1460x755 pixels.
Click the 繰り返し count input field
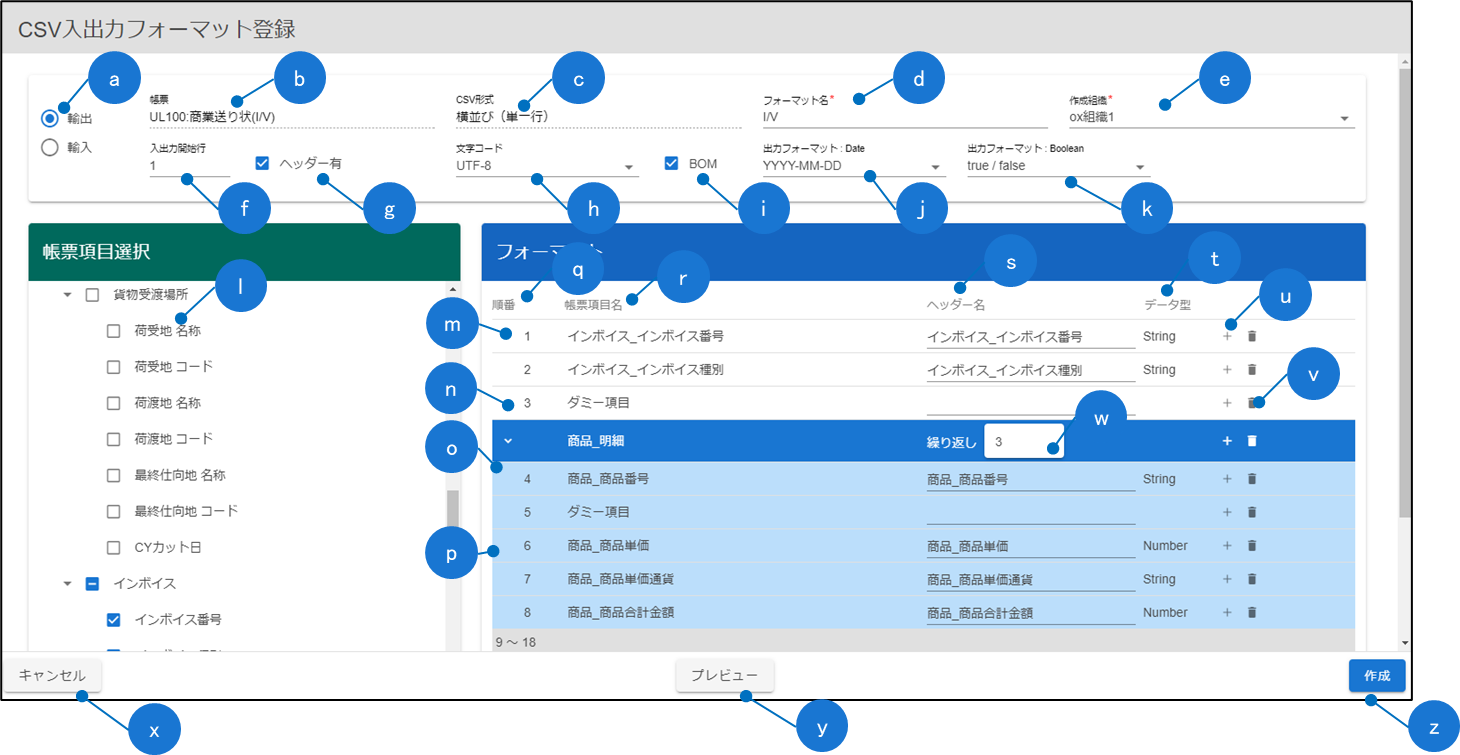1022,441
